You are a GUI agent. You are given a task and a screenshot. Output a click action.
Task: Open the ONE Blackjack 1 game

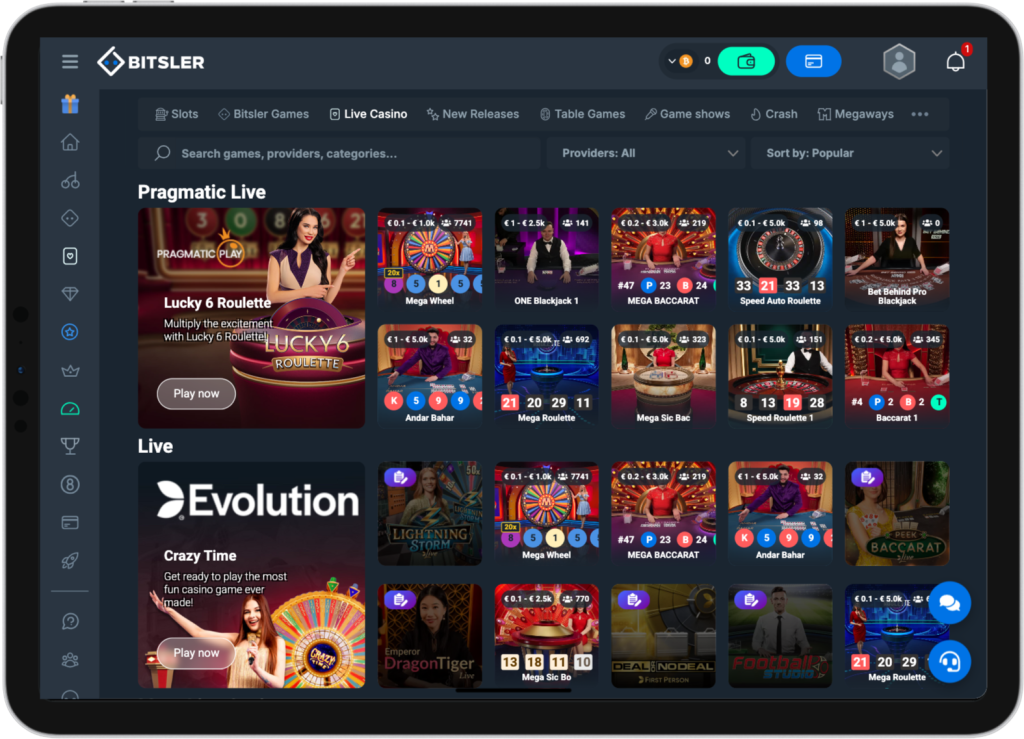pyautogui.click(x=547, y=259)
